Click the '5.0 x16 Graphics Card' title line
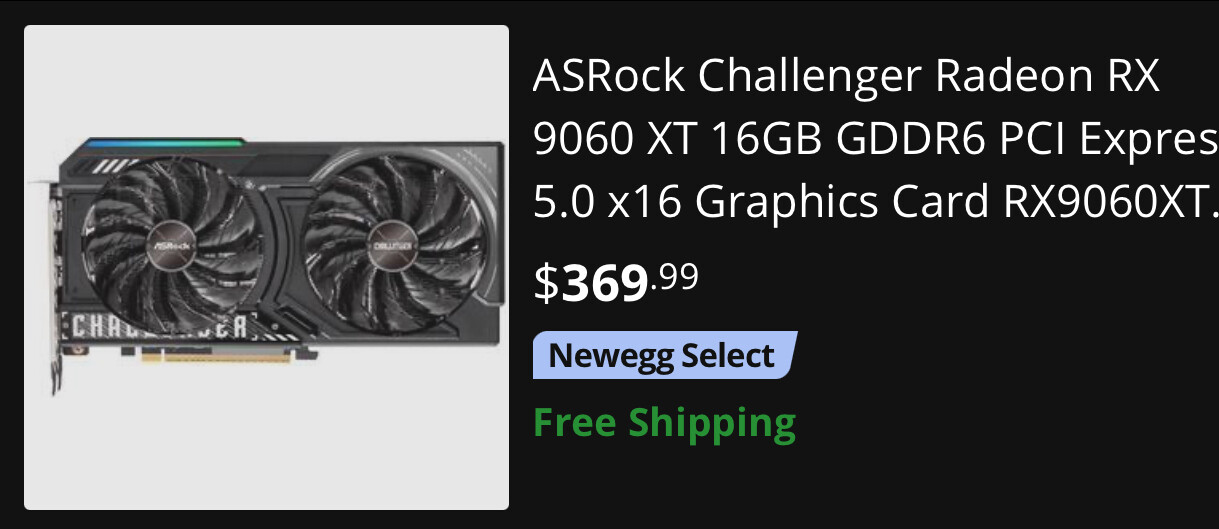Screen dimensions: 1219x529 coord(763,203)
